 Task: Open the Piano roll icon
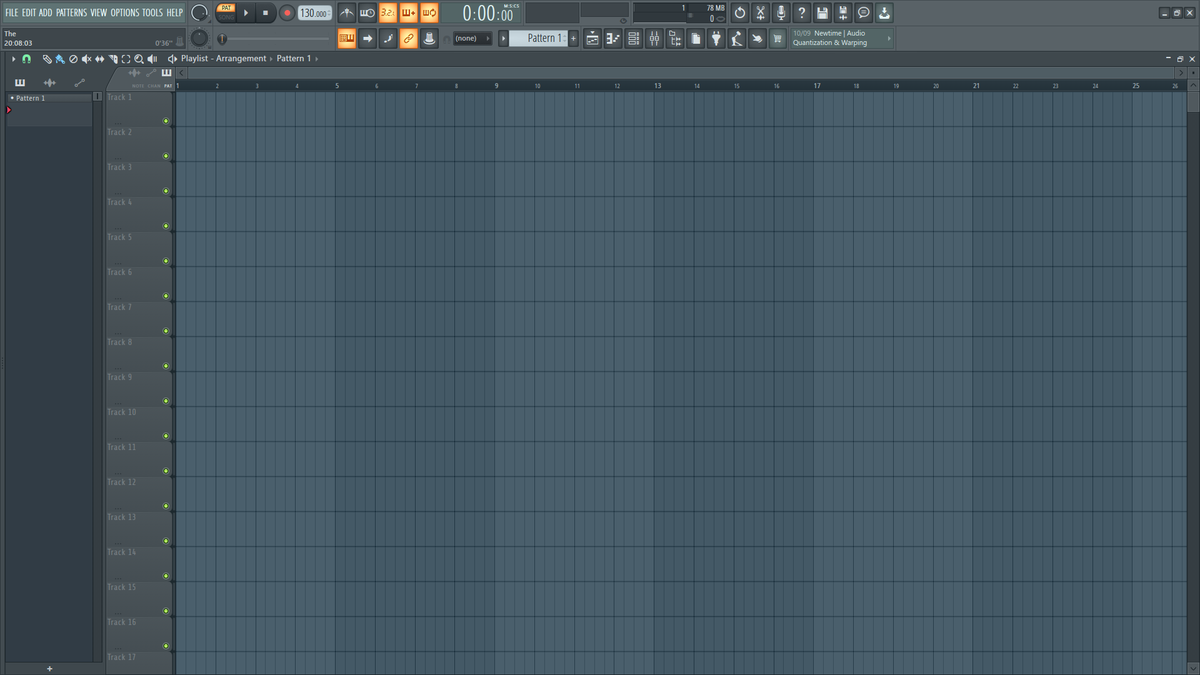click(613, 38)
